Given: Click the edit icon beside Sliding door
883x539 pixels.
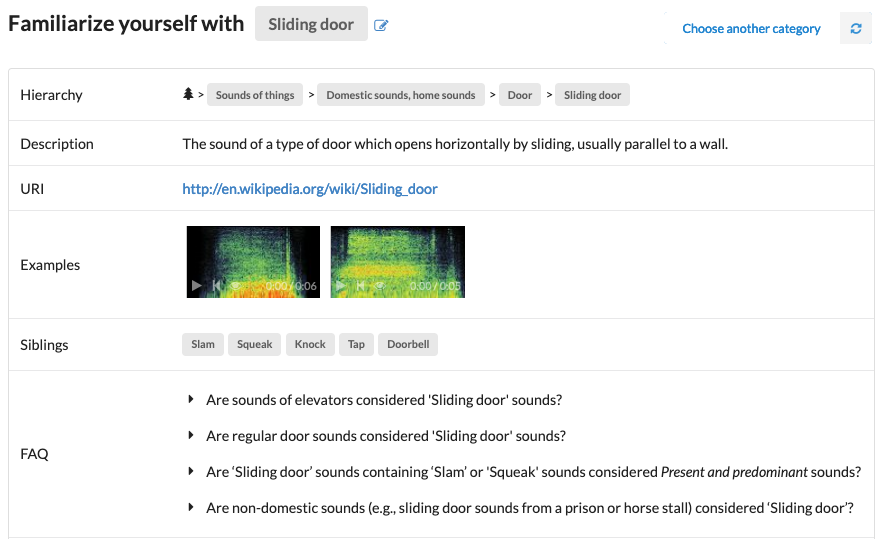Looking at the screenshot, I should click(381, 25).
